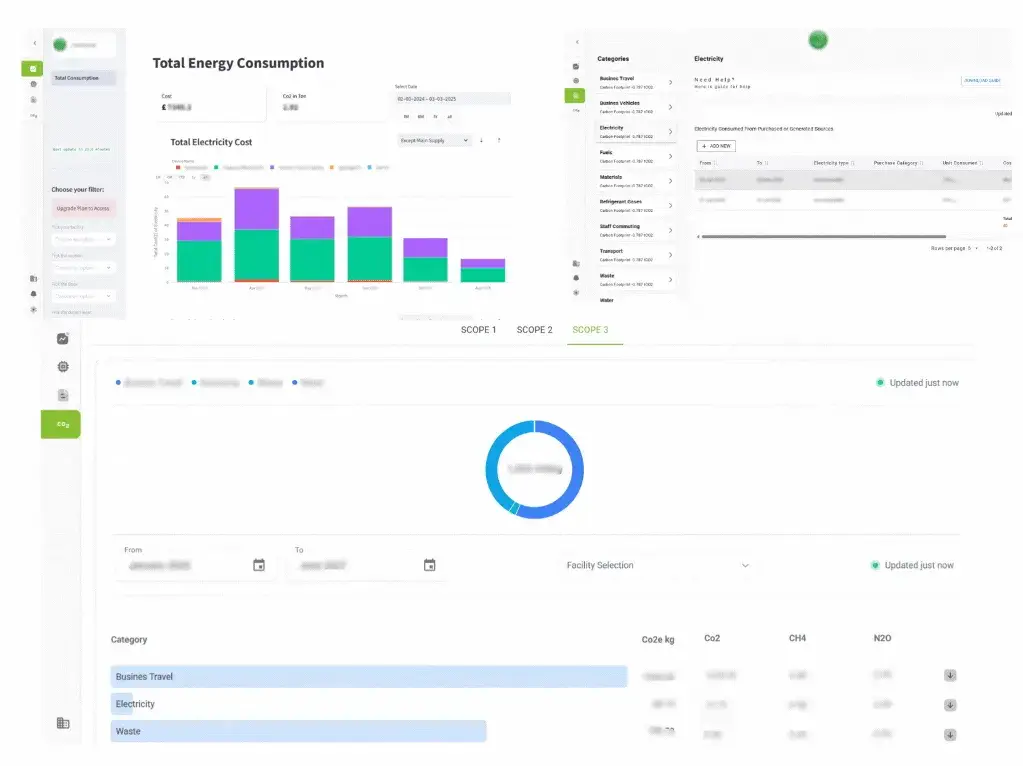This screenshot has width=1023, height=766.
Task: Download Busines Travel row data
Action: 950,676
